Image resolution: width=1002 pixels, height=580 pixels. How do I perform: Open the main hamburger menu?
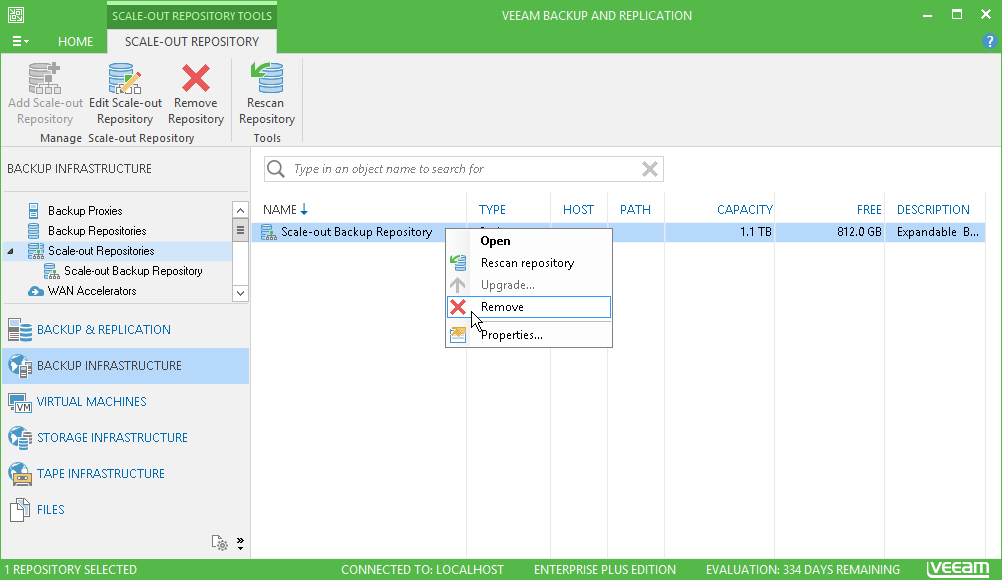click(x=20, y=42)
